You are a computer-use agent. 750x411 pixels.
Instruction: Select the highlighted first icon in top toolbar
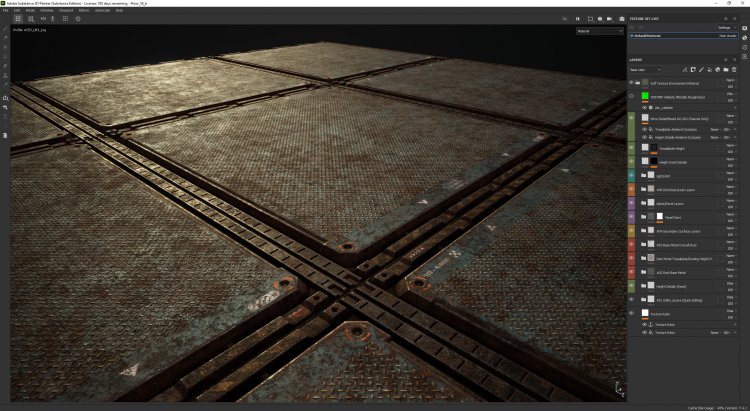click(x=18, y=19)
